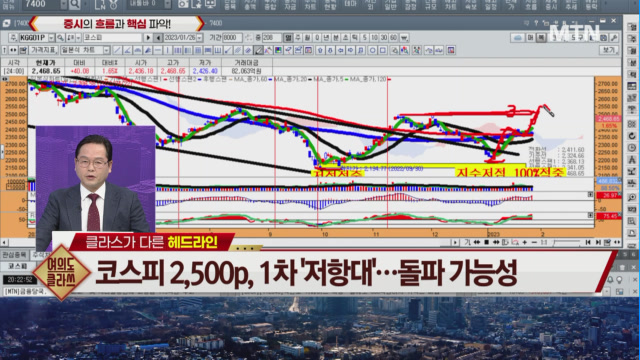
Task: Toggle the daily (일) period button
Action: tap(288, 38)
